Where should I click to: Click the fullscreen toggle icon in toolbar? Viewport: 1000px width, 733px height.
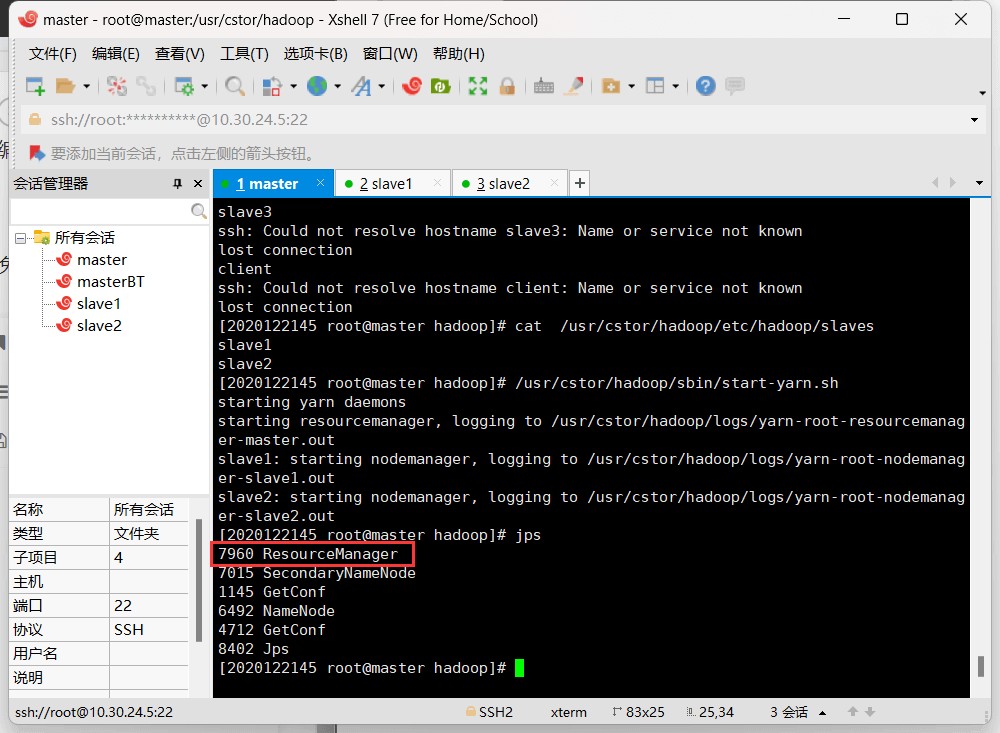tap(478, 87)
